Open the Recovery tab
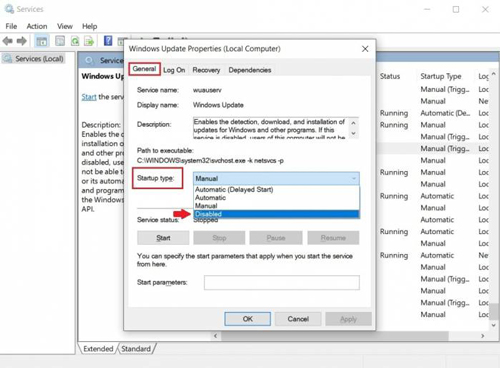500x368 pixels. click(x=206, y=70)
